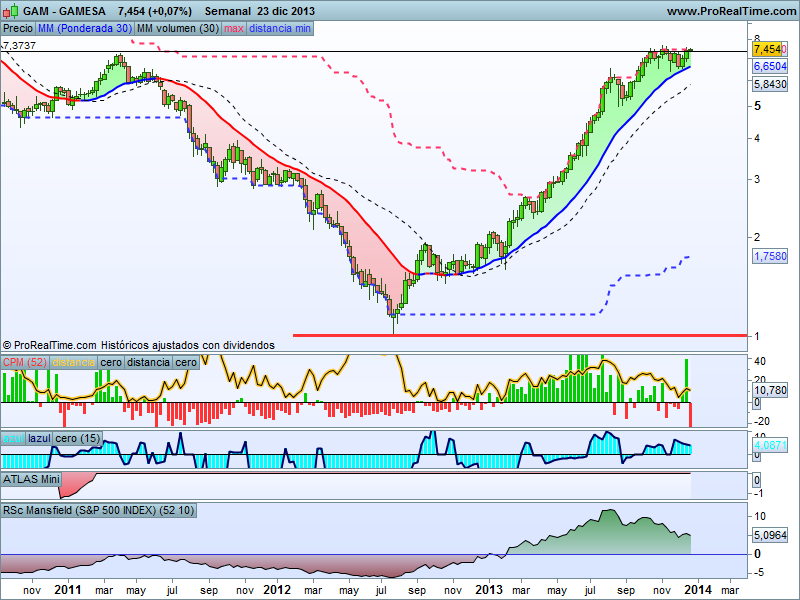Open the MM (Ponderada 30) indicator label
The image size is (800, 600).
[84, 29]
